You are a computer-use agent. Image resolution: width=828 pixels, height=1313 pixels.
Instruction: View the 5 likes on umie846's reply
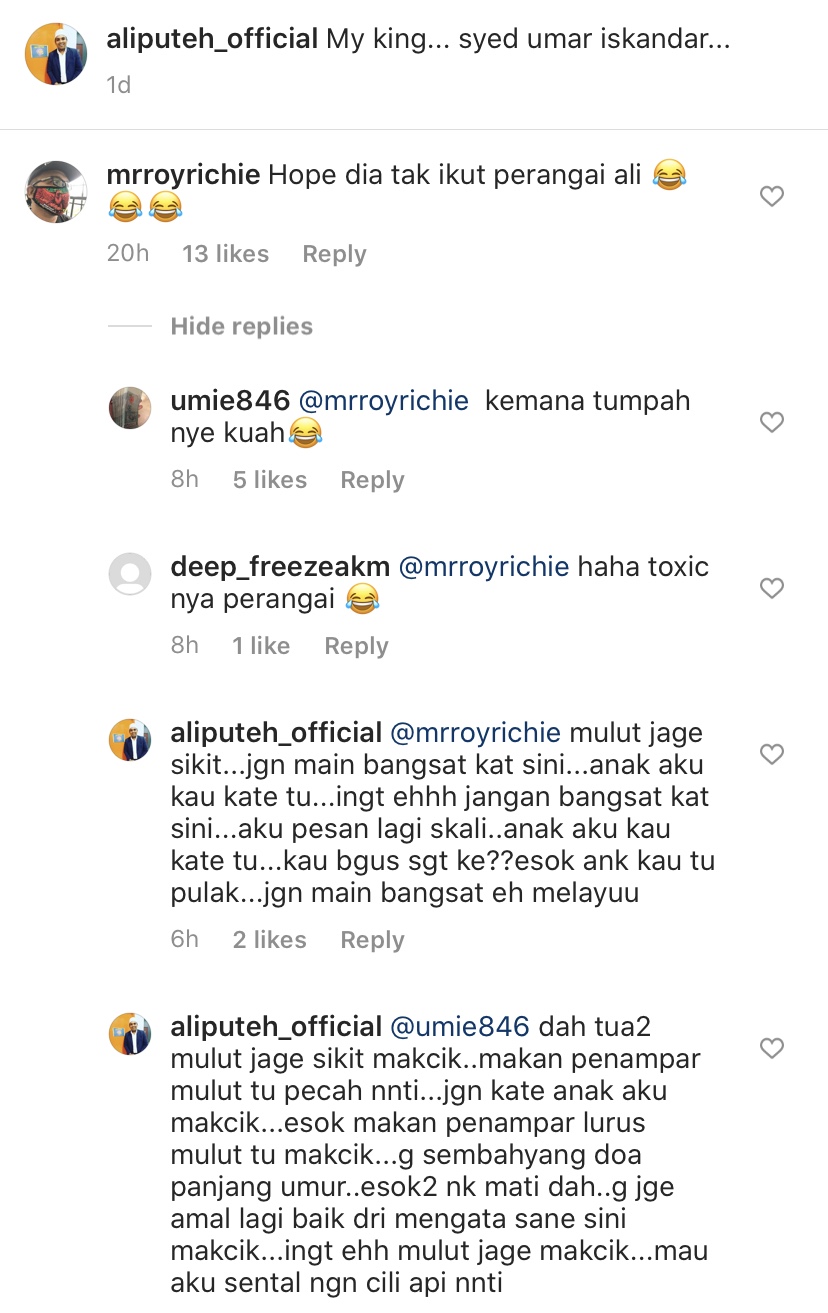(270, 480)
